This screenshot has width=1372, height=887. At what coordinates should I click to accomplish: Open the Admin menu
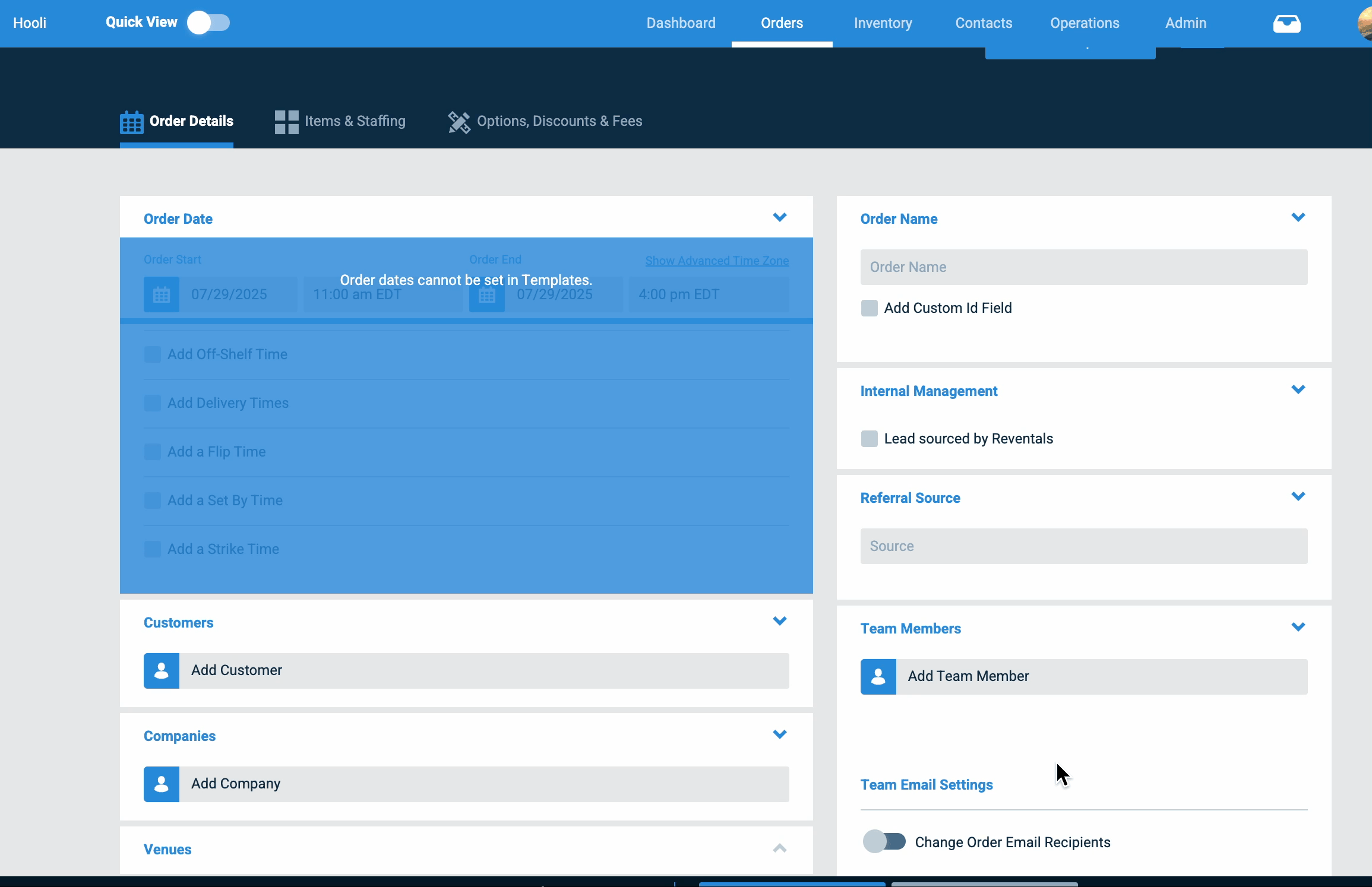pos(1186,23)
